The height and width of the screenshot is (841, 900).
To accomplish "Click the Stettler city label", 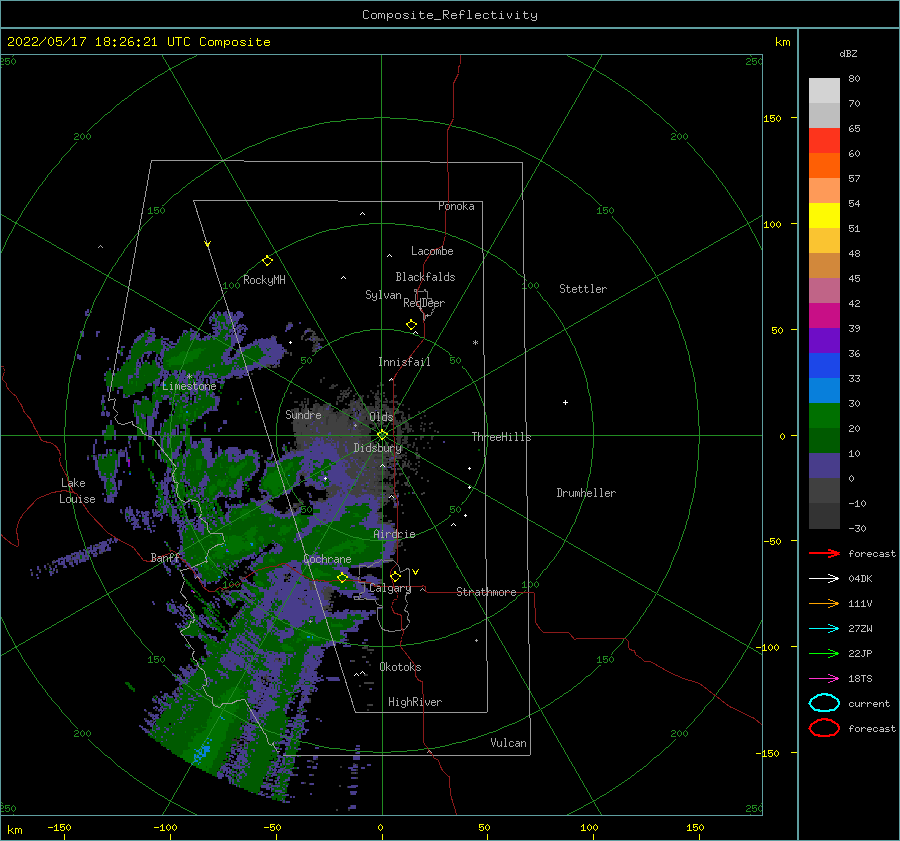I will (583, 289).
